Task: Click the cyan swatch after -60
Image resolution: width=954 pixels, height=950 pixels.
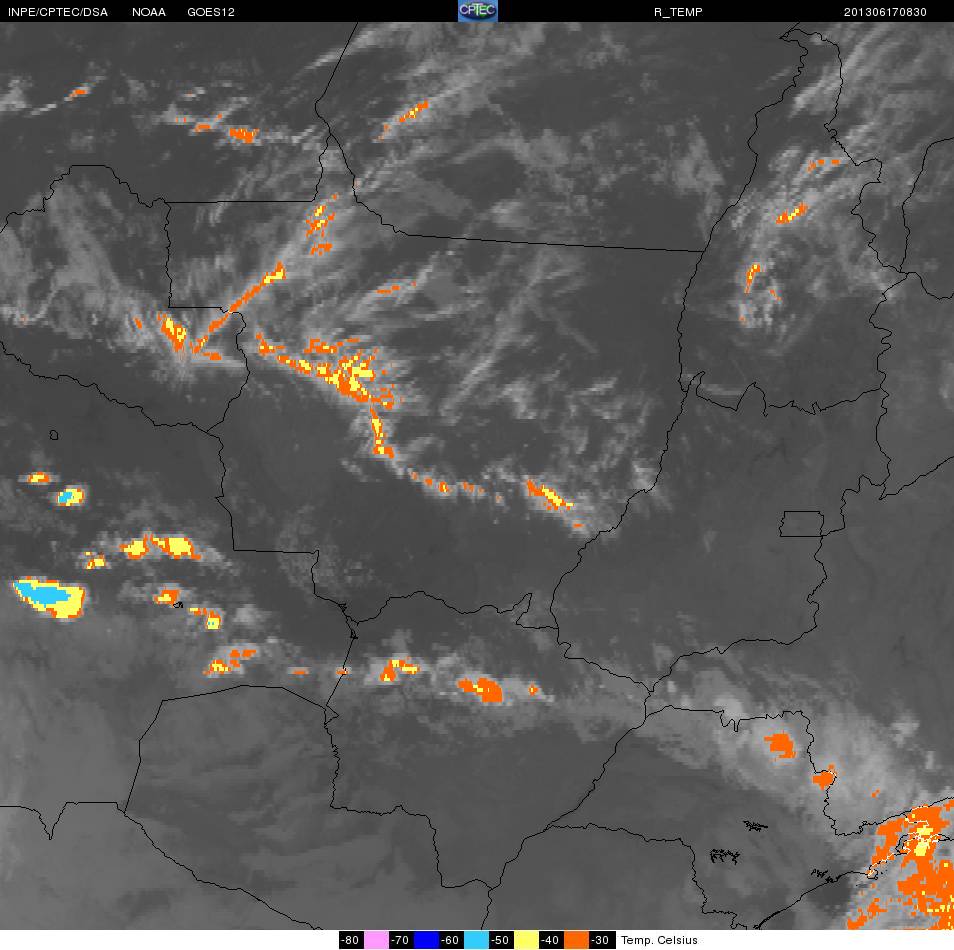Action: click(x=476, y=940)
